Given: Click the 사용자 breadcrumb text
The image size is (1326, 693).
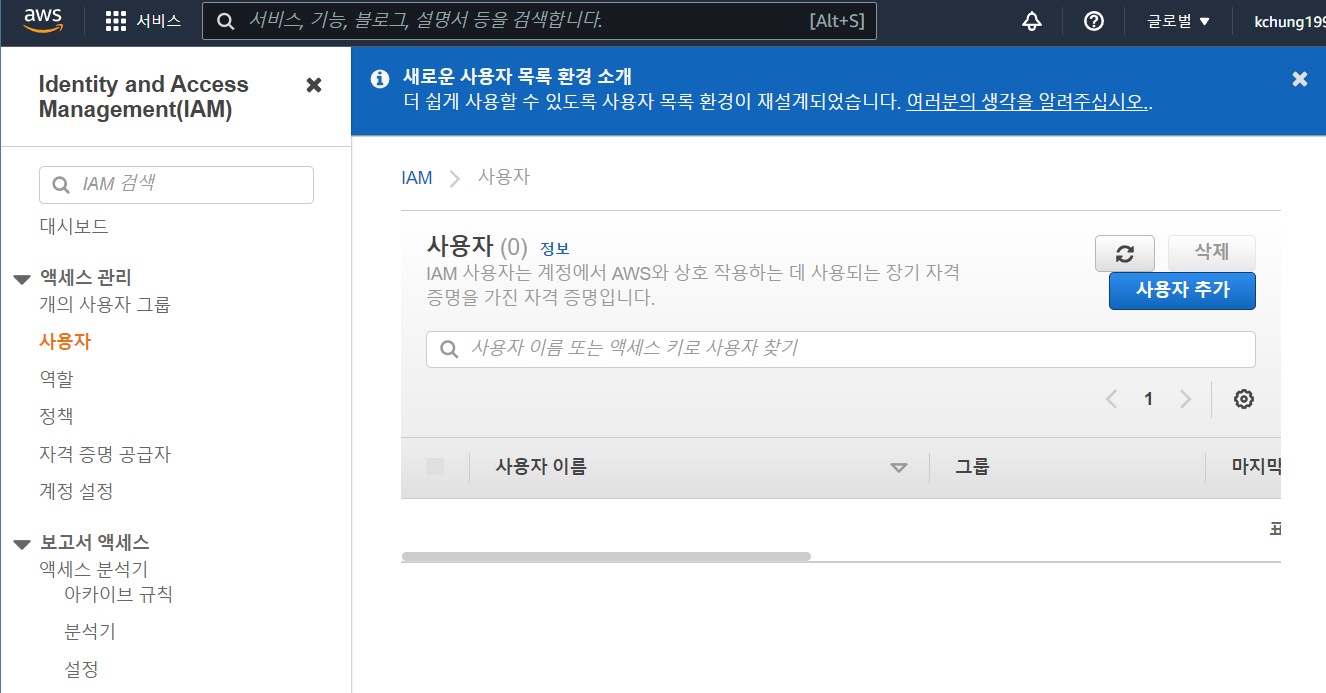Looking at the screenshot, I should pos(504,177).
